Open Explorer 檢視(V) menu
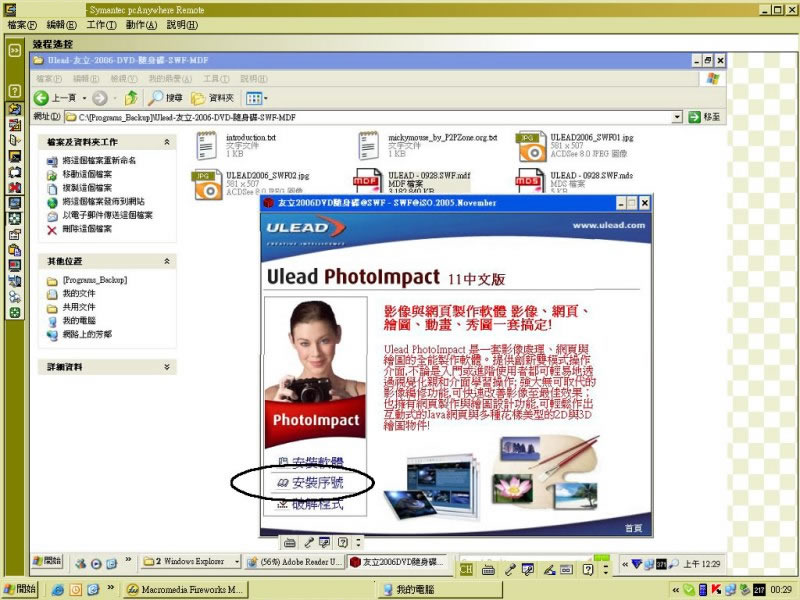Screen dimensions: 800x600 124,79
